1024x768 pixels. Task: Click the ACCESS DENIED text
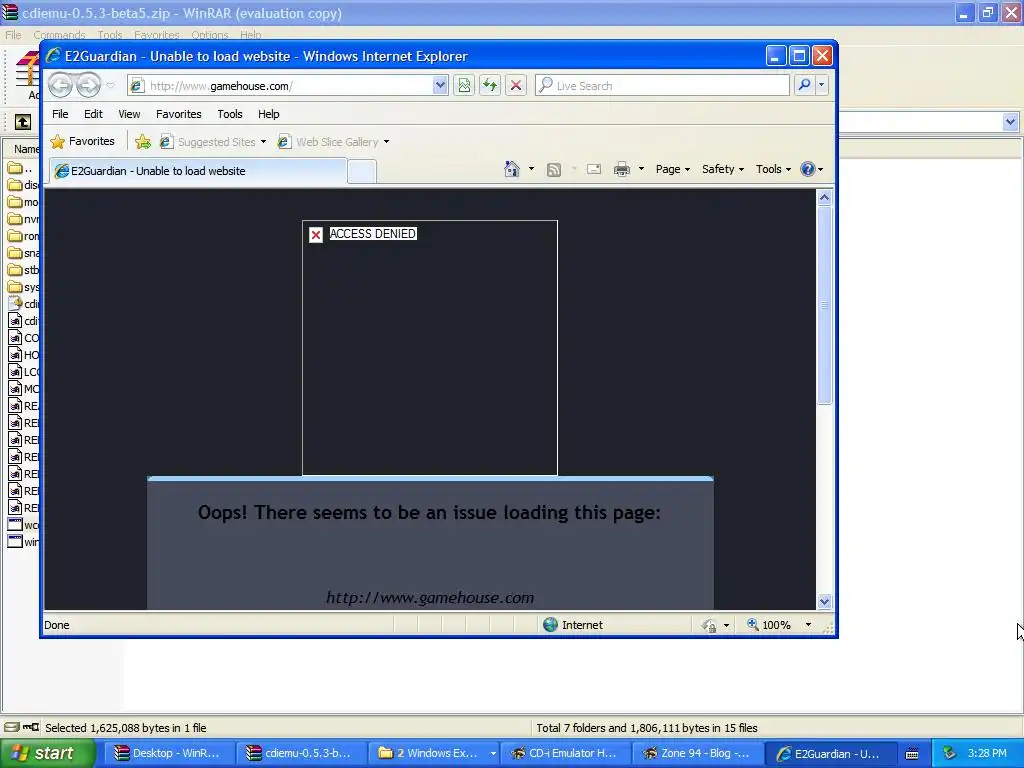pos(372,234)
